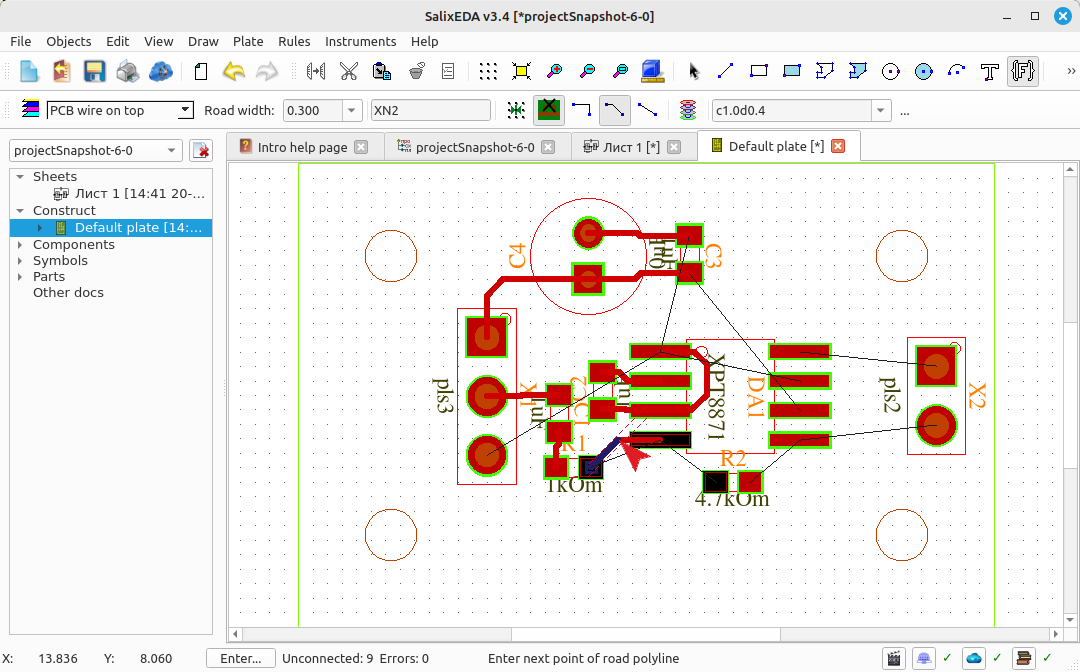
Task: Click the checklist properties icon
Action: click(448, 71)
